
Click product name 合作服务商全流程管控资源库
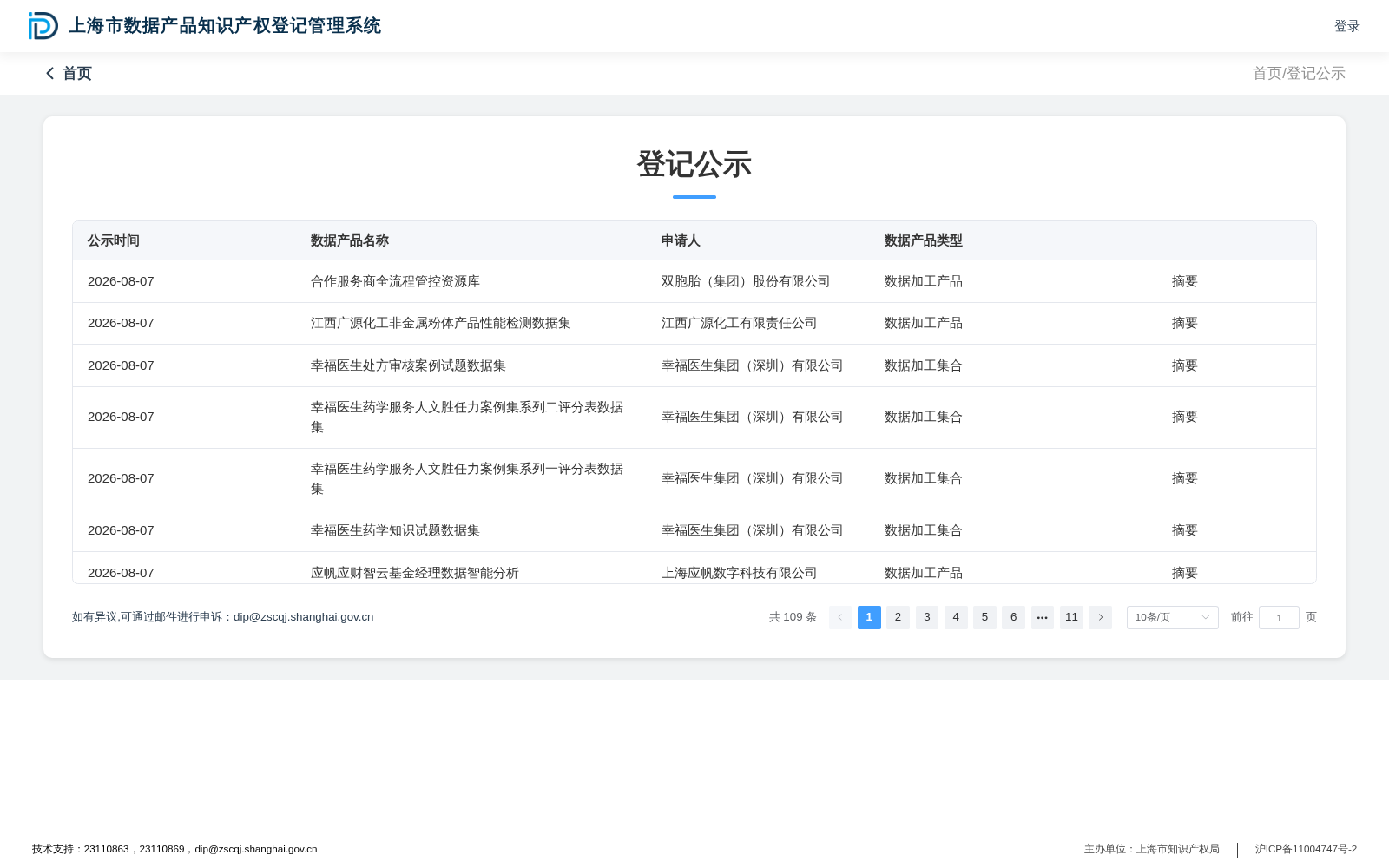[395, 281]
